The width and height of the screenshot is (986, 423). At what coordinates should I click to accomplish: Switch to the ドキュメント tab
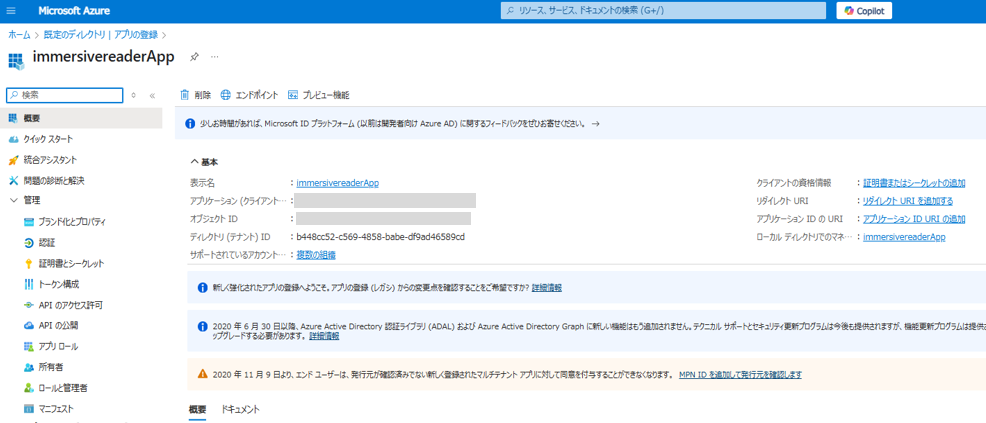pos(240,409)
